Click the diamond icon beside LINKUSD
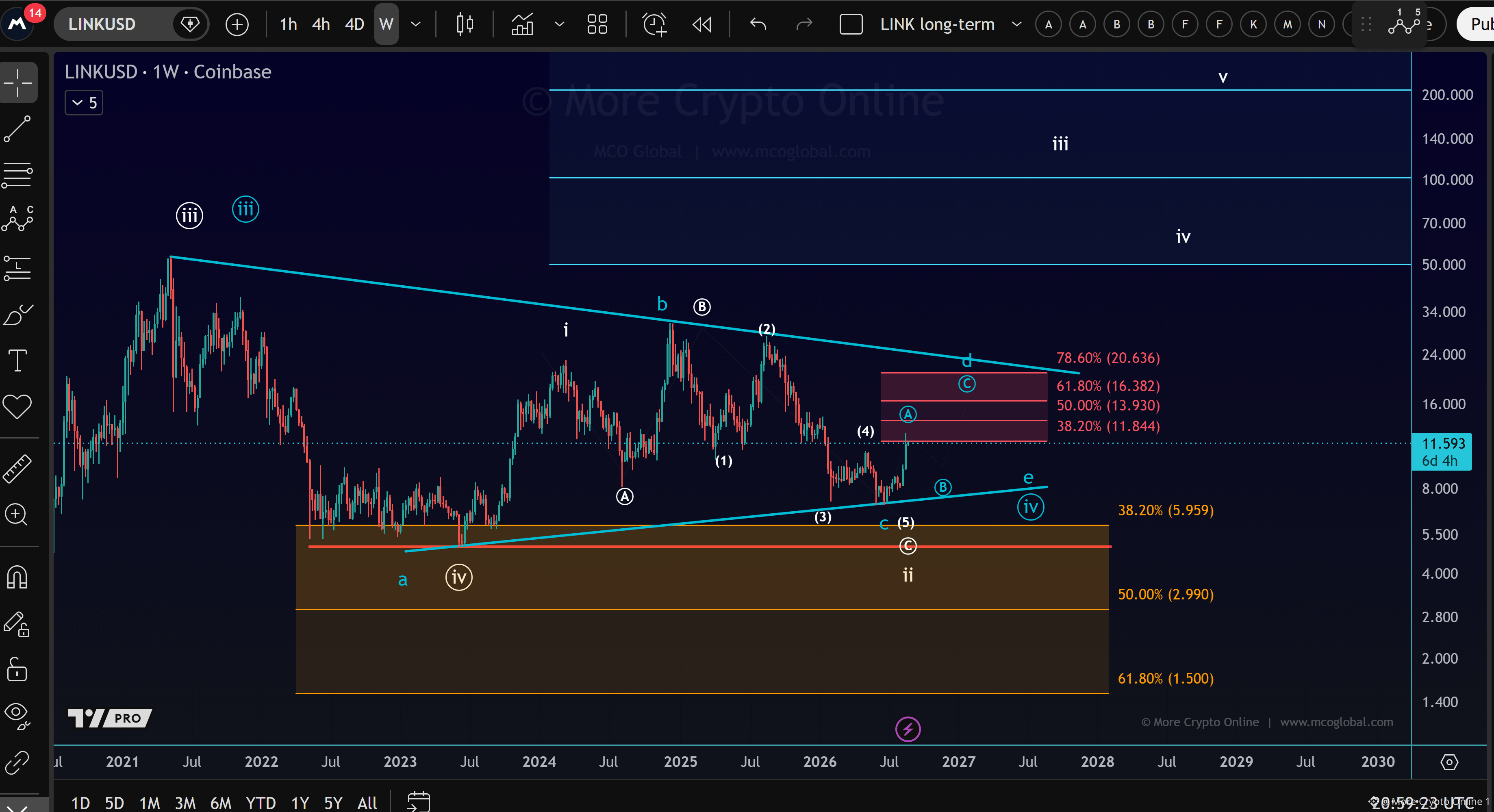Viewport: 1494px width, 812px height. coord(190,24)
